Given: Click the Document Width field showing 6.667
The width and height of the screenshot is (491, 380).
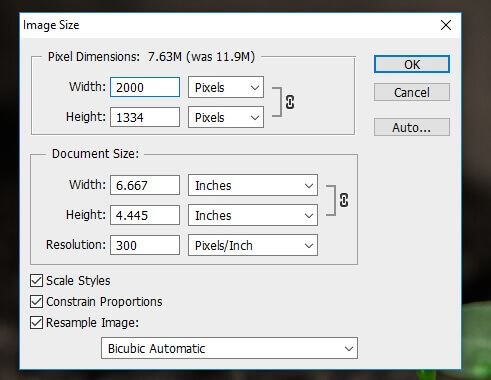Looking at the screenshot, I should [145, 185].
